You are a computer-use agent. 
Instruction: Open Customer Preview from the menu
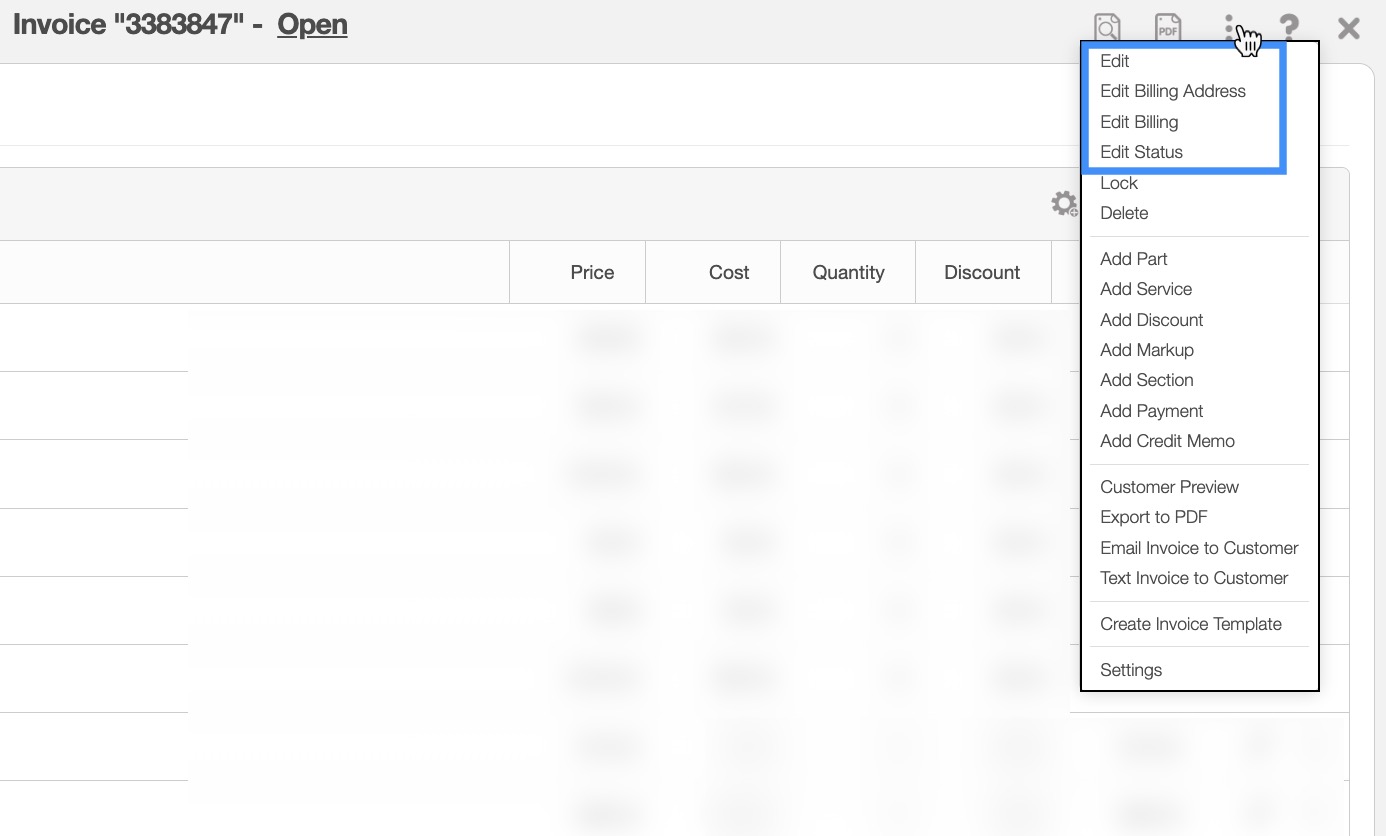(x=1169, y=487)
